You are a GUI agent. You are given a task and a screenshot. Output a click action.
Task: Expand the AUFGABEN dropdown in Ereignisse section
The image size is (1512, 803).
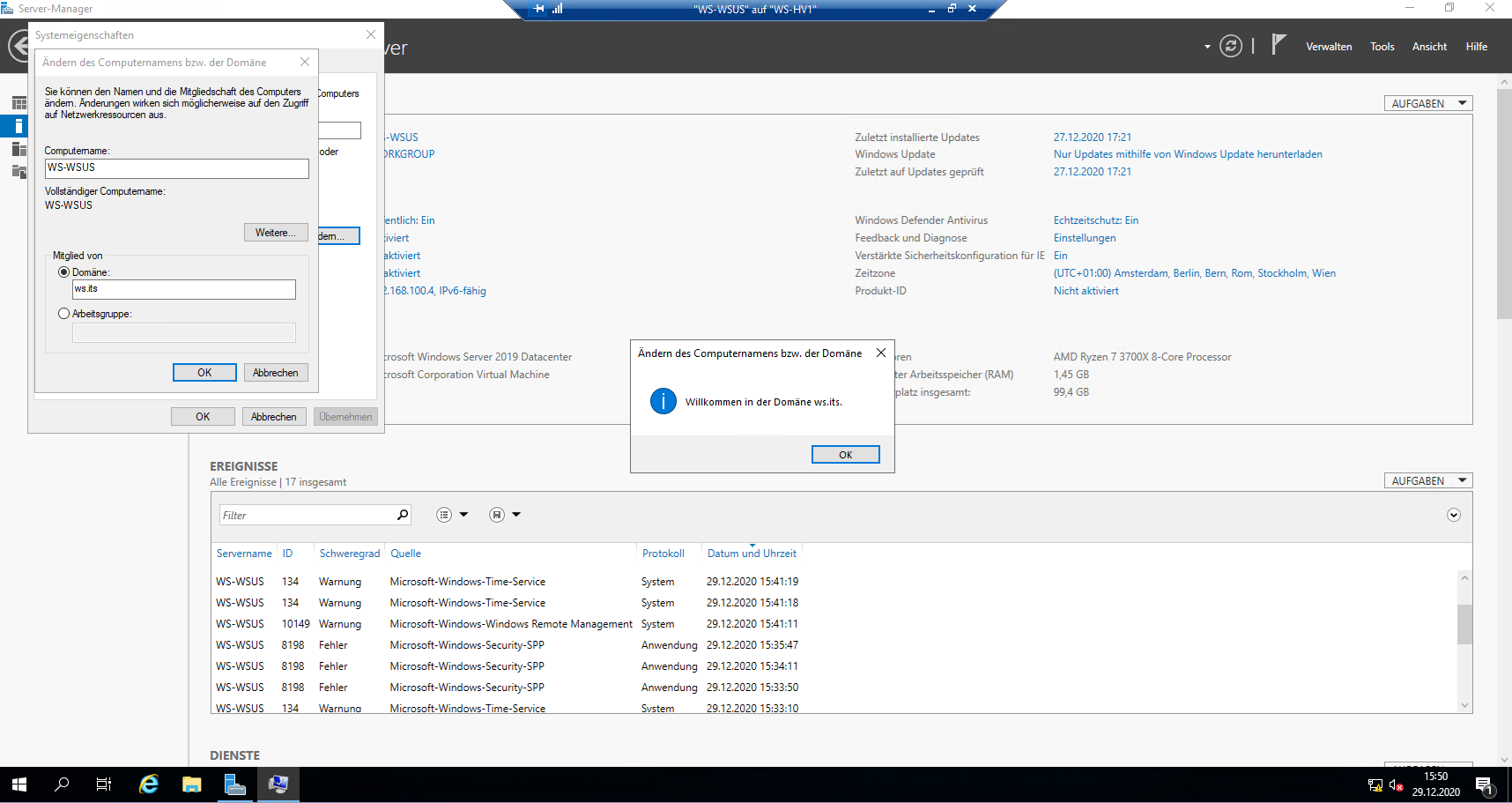point(1428,480)
